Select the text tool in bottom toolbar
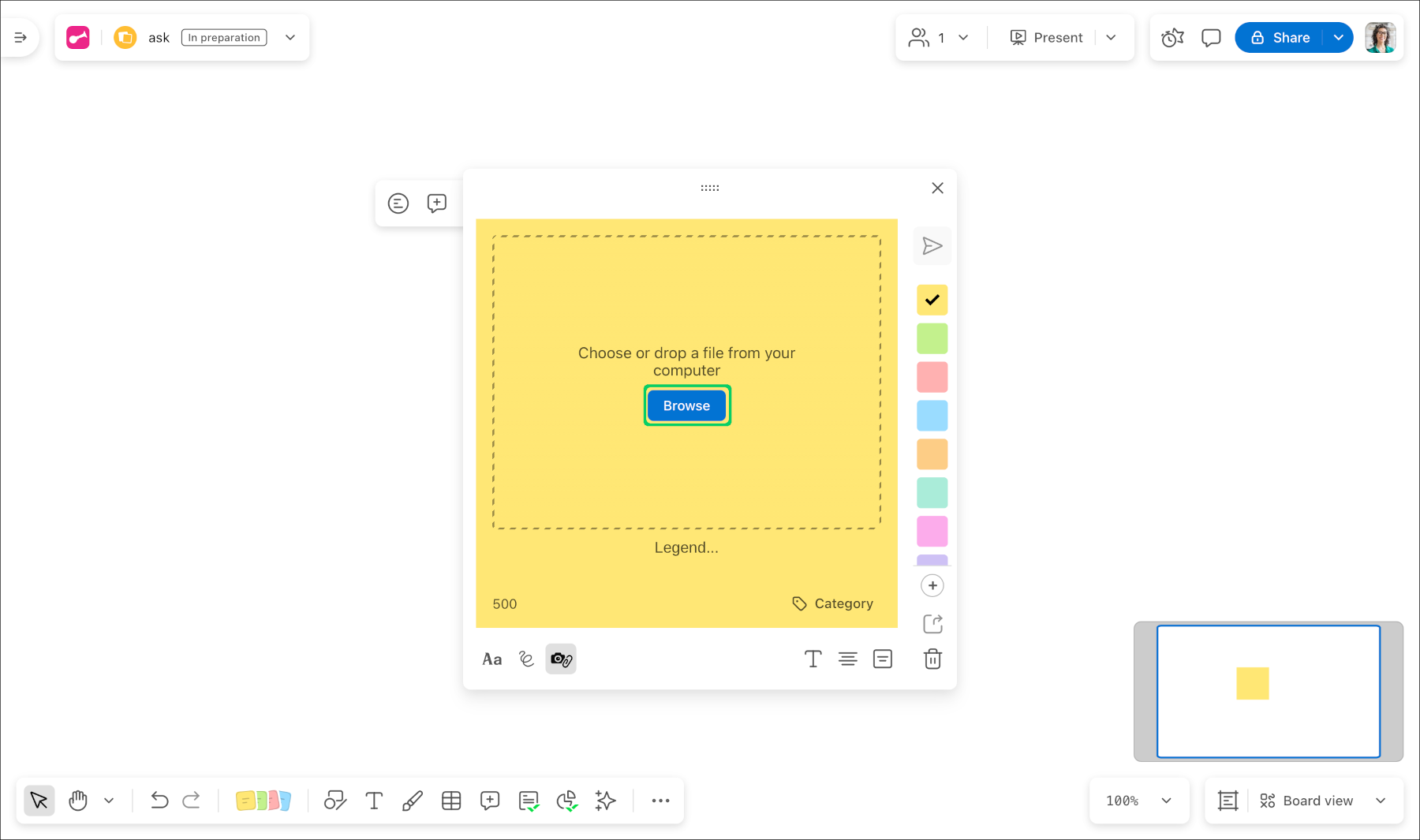 click(374, 801)
